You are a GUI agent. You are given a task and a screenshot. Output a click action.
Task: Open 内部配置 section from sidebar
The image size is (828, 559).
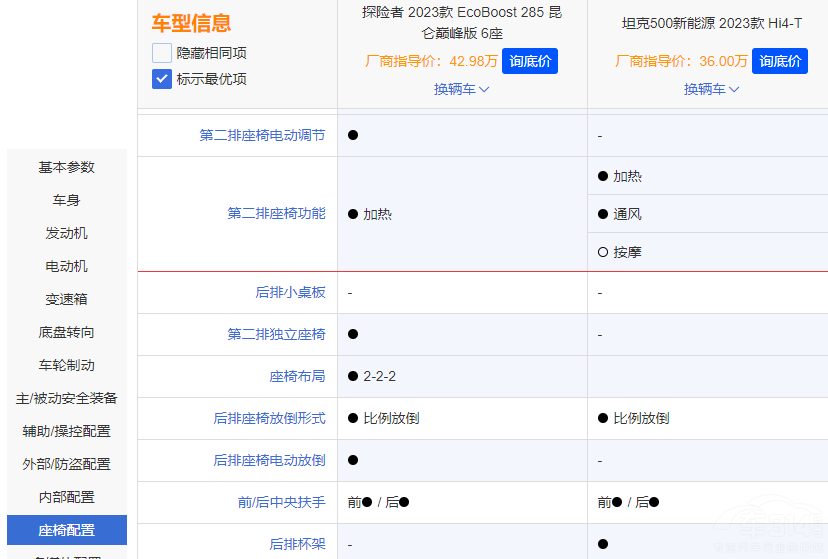click(66, 497)
